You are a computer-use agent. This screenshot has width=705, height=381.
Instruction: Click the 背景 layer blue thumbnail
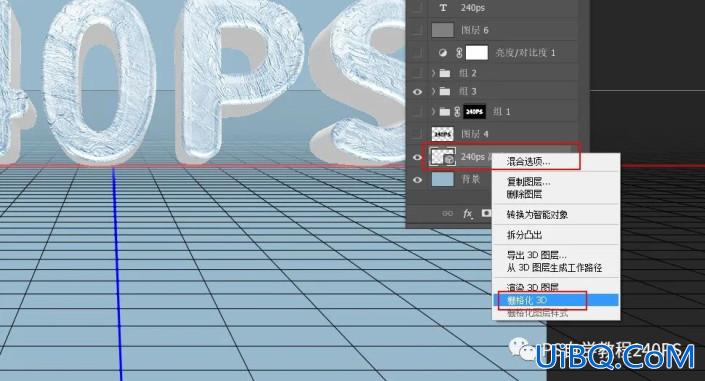442,179
